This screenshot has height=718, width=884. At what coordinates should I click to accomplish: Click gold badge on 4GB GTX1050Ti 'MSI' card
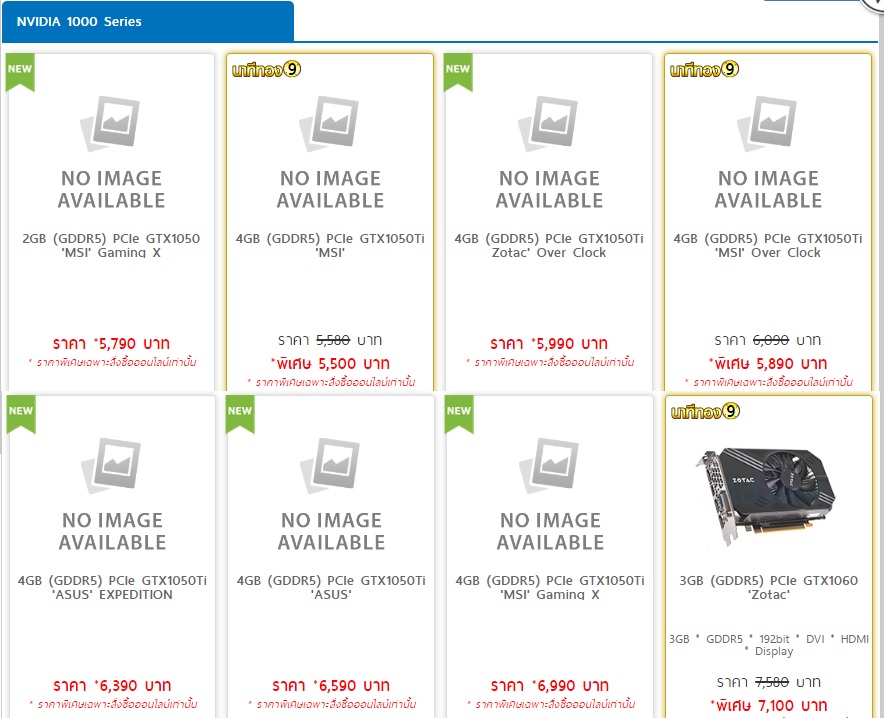[267, 69]
